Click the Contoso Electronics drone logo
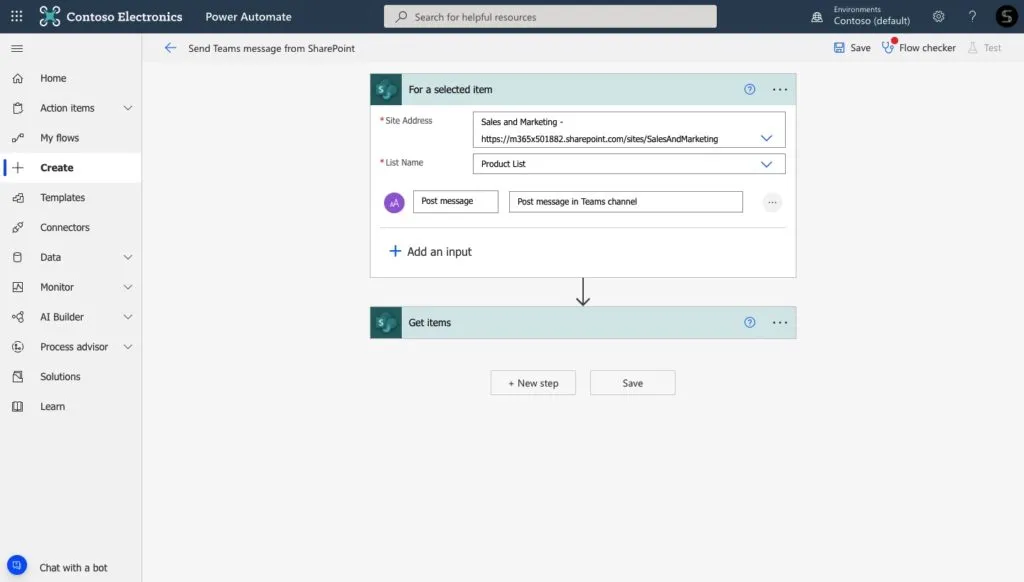The width and height of the screenshot is (1024, 582). point(50,16)
